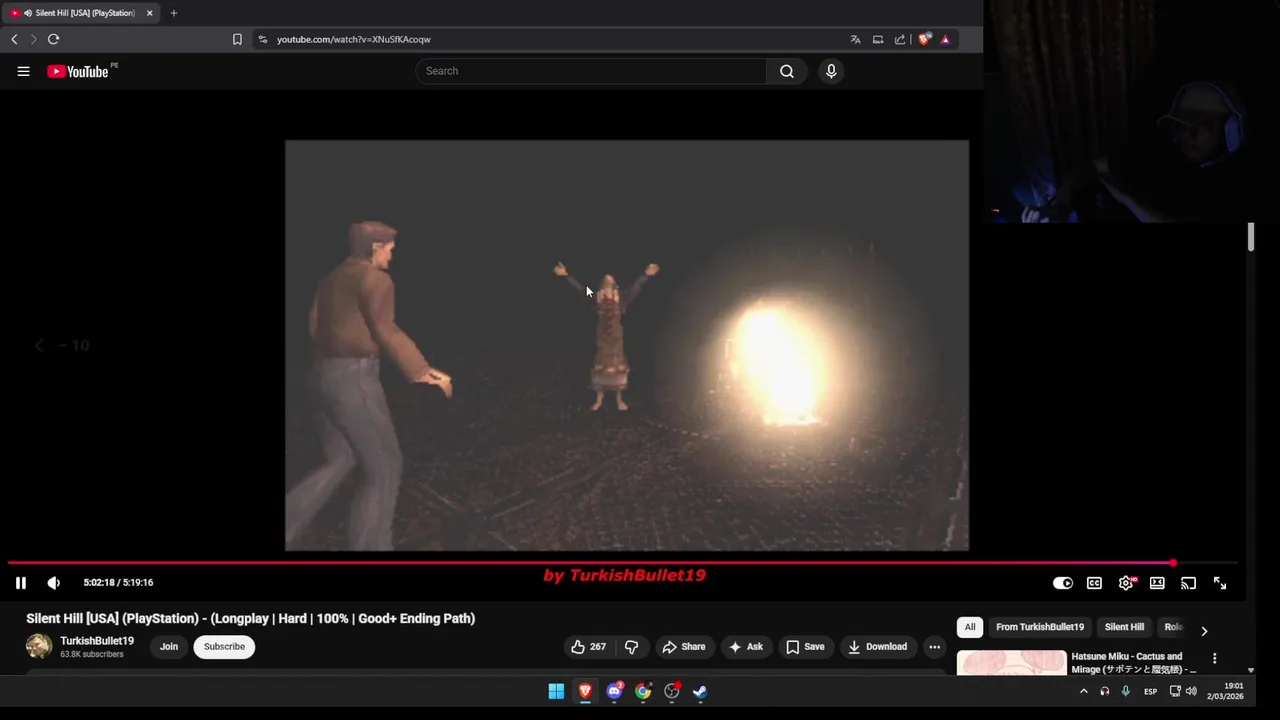
Task: Cast the video to a TV
Action: point(1188,583)
